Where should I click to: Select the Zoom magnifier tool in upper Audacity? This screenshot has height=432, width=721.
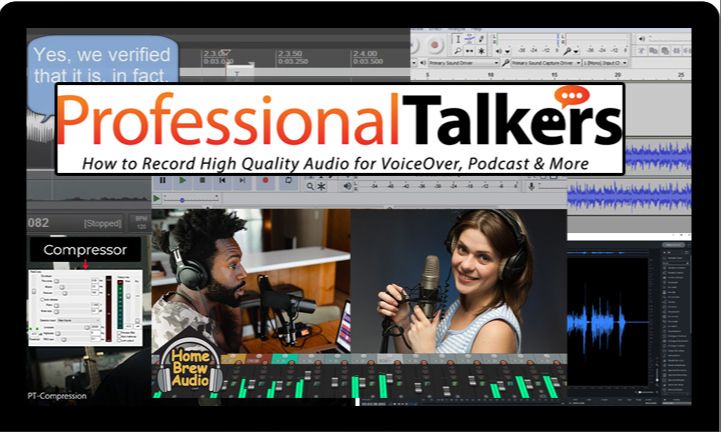click(x=458, y=51)
